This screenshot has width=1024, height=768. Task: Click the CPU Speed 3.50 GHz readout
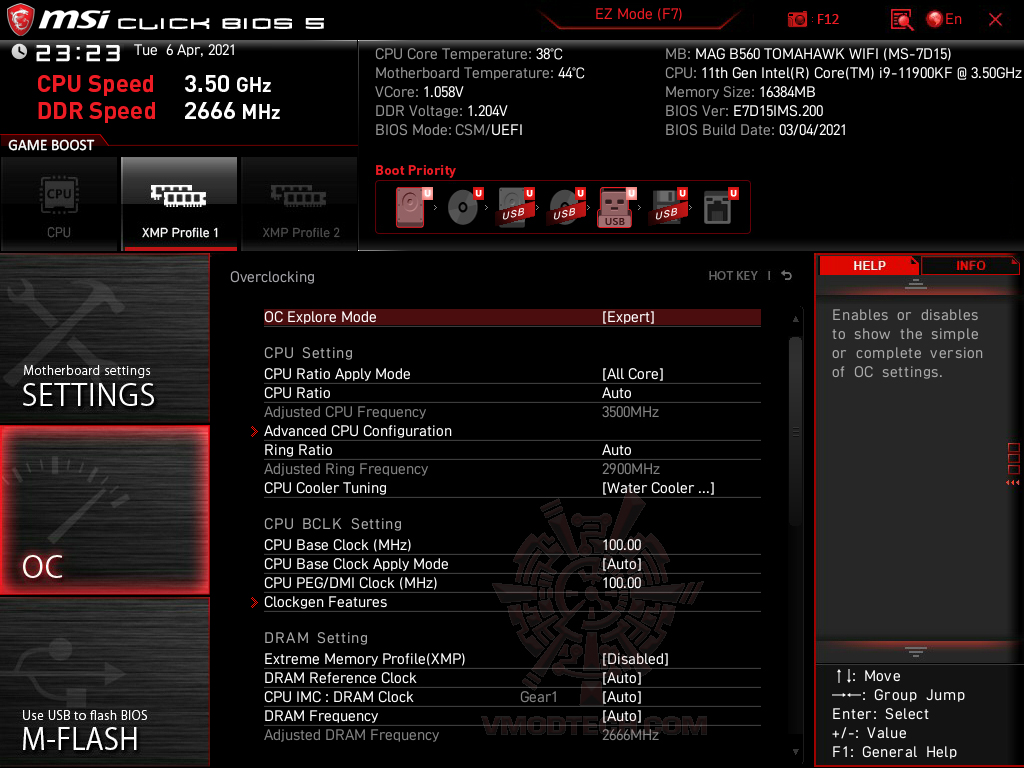pyautogui.click(x=154, y=84)
